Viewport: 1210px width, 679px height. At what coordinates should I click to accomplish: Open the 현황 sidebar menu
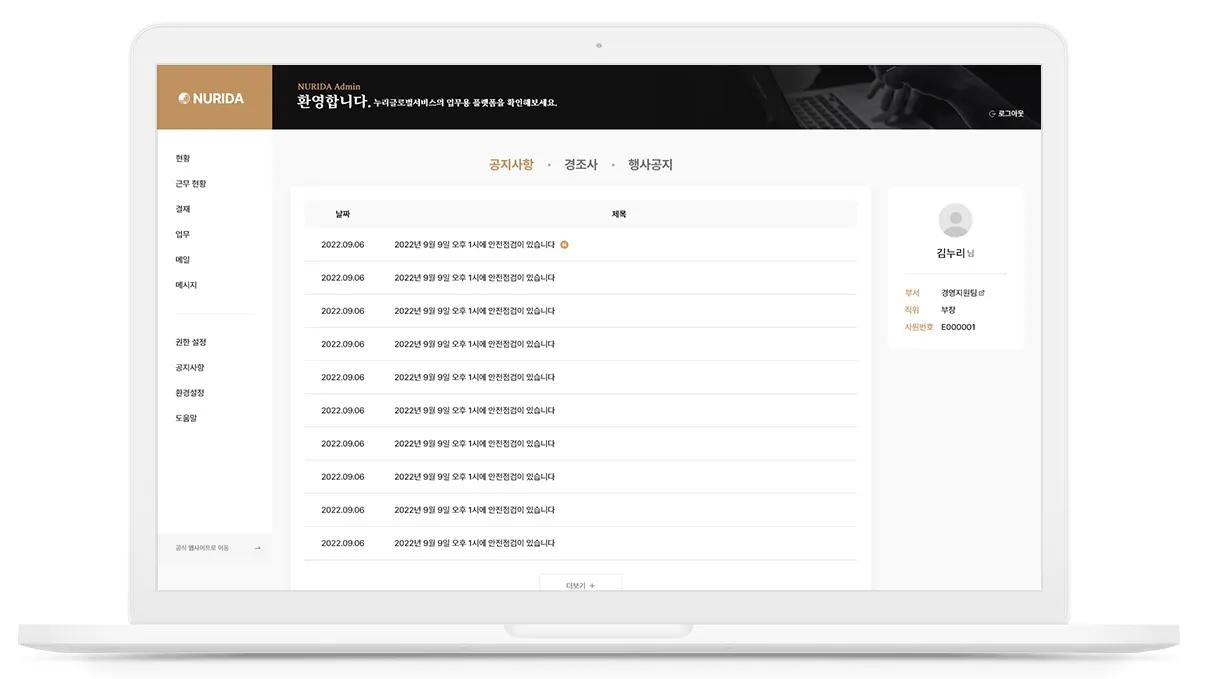point(183,159)
